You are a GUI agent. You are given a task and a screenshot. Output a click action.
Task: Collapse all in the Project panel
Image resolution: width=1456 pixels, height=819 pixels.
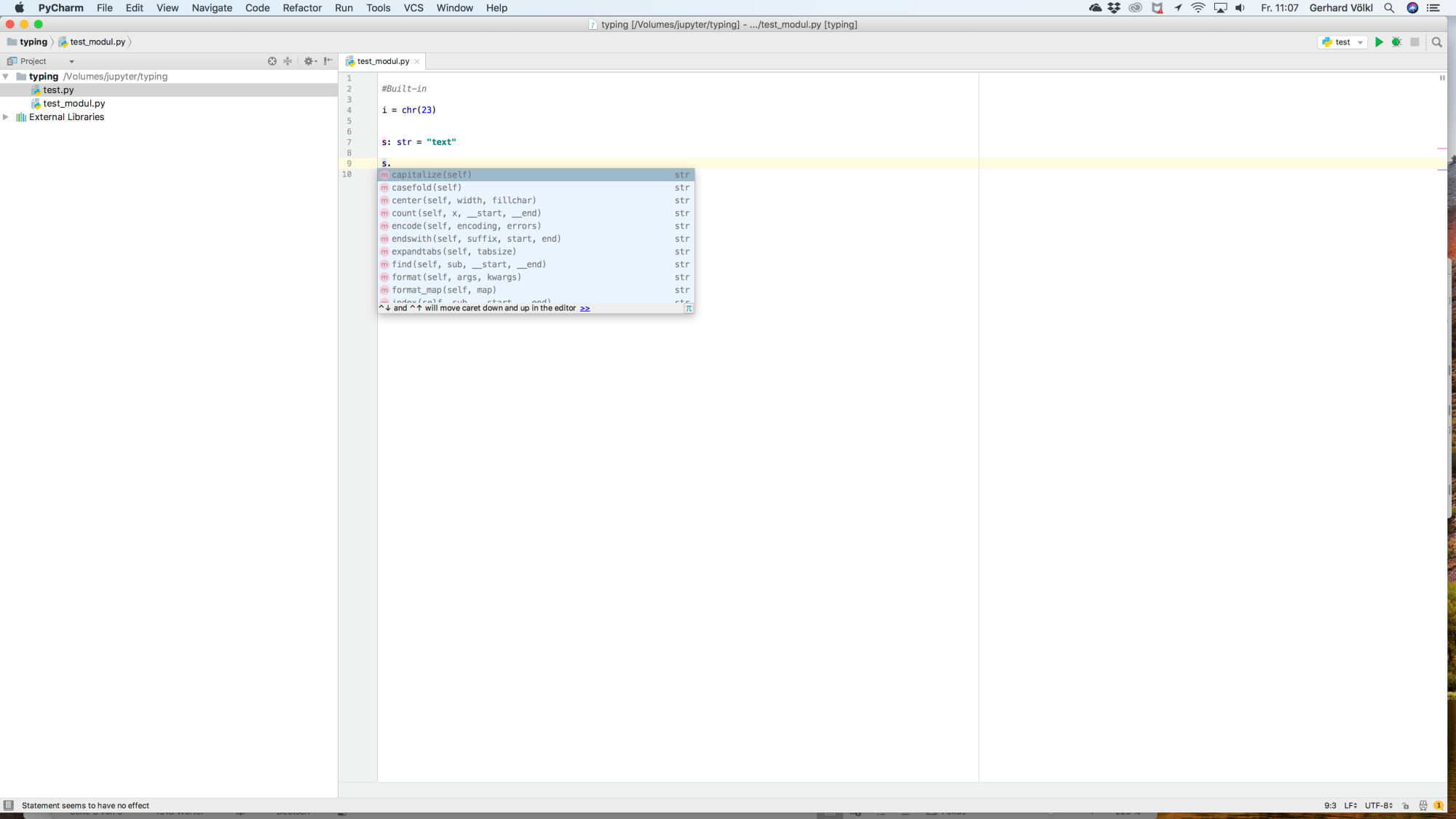click(288, 61)
